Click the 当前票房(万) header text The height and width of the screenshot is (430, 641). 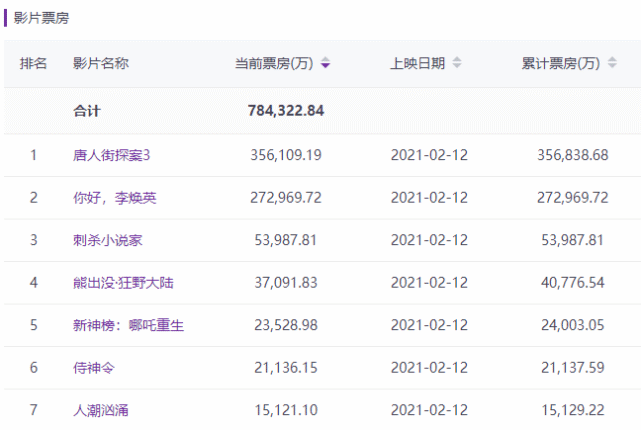click(x=274, y=63)
